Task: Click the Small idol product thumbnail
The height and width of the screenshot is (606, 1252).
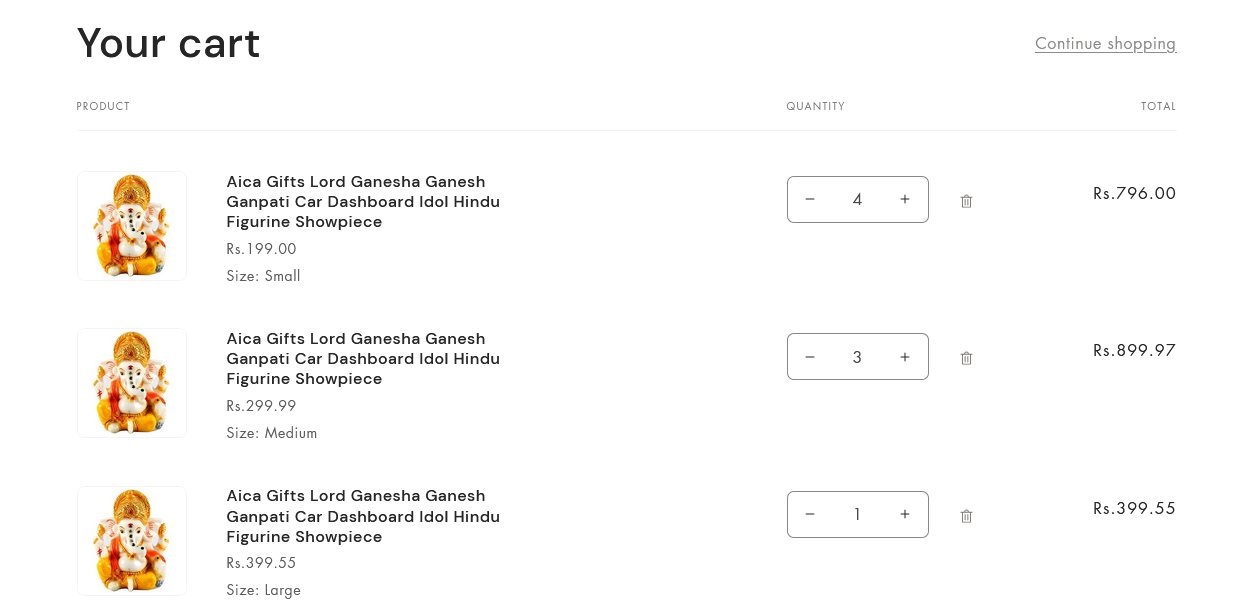Action: pos(132,226)
